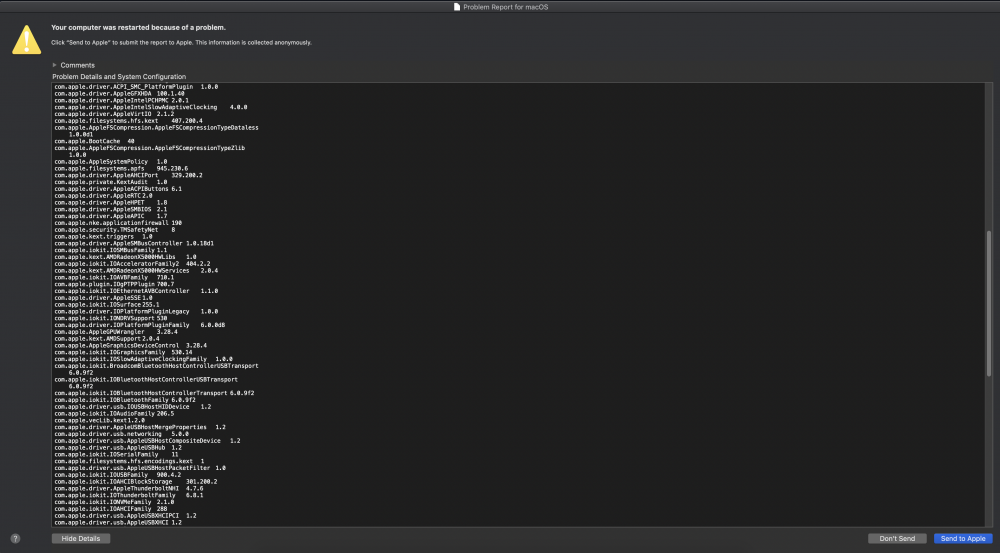Click the com.apple.plugin.IOgPTPPlugin line
Screen dimensions: 1000x553
(114, 284)
